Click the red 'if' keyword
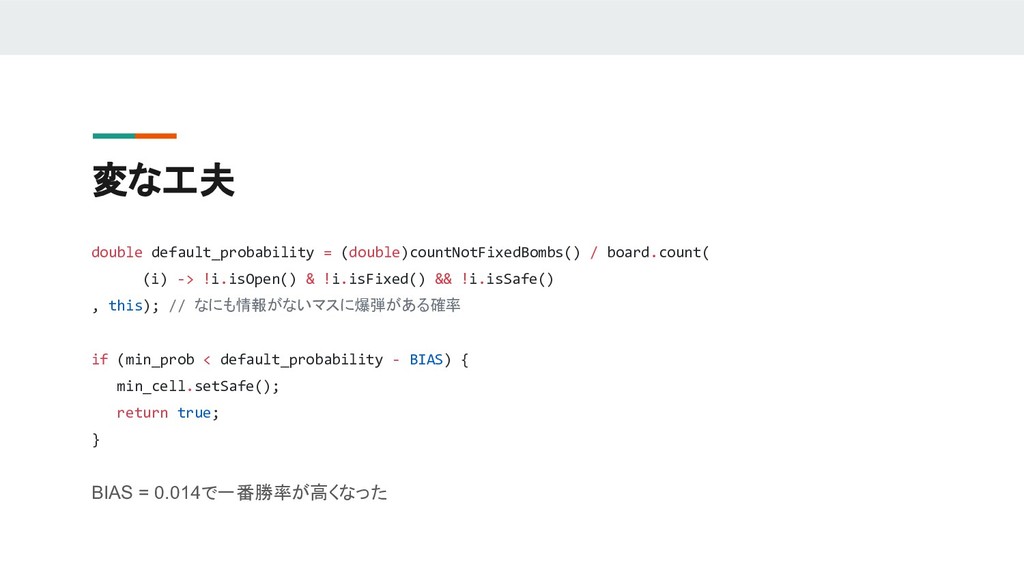 tap(100, 360)
